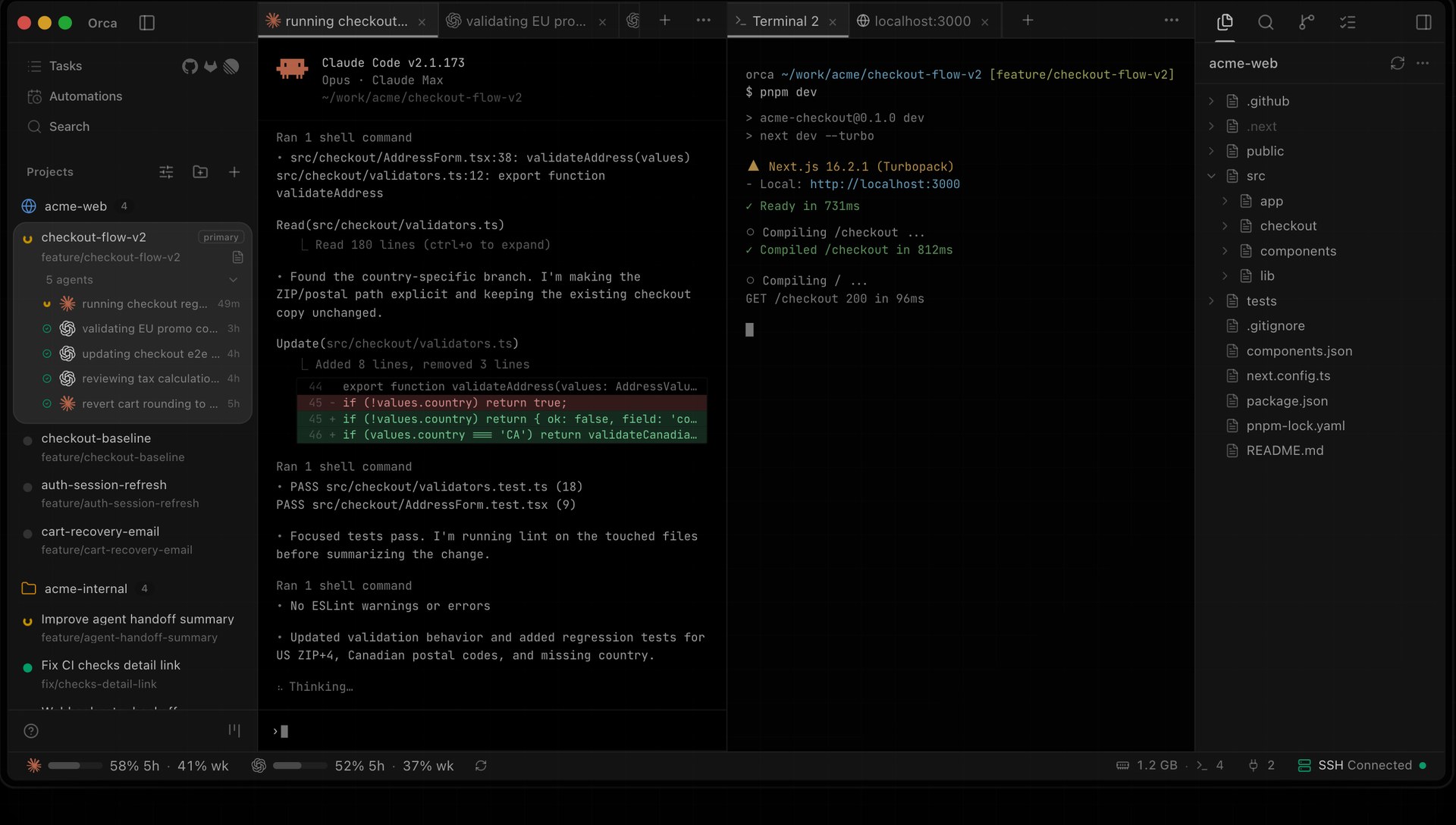Expand the components folder

pyautogui.click(x=1225, y=251)
